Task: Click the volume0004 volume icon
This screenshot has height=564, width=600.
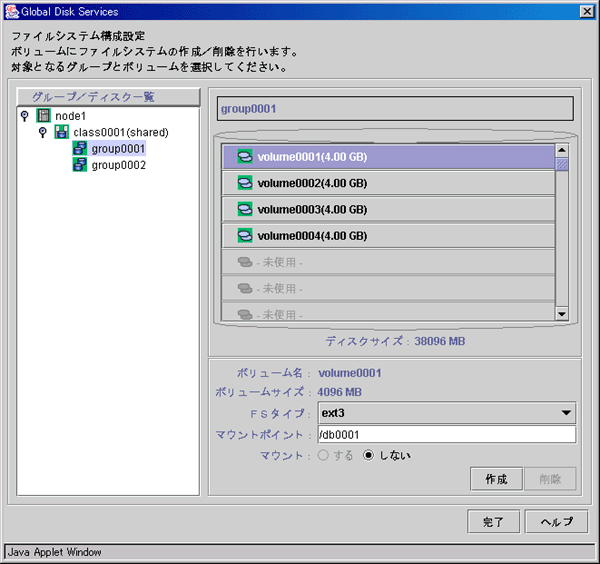Action: pyautogui.click(x=245, y=236)
